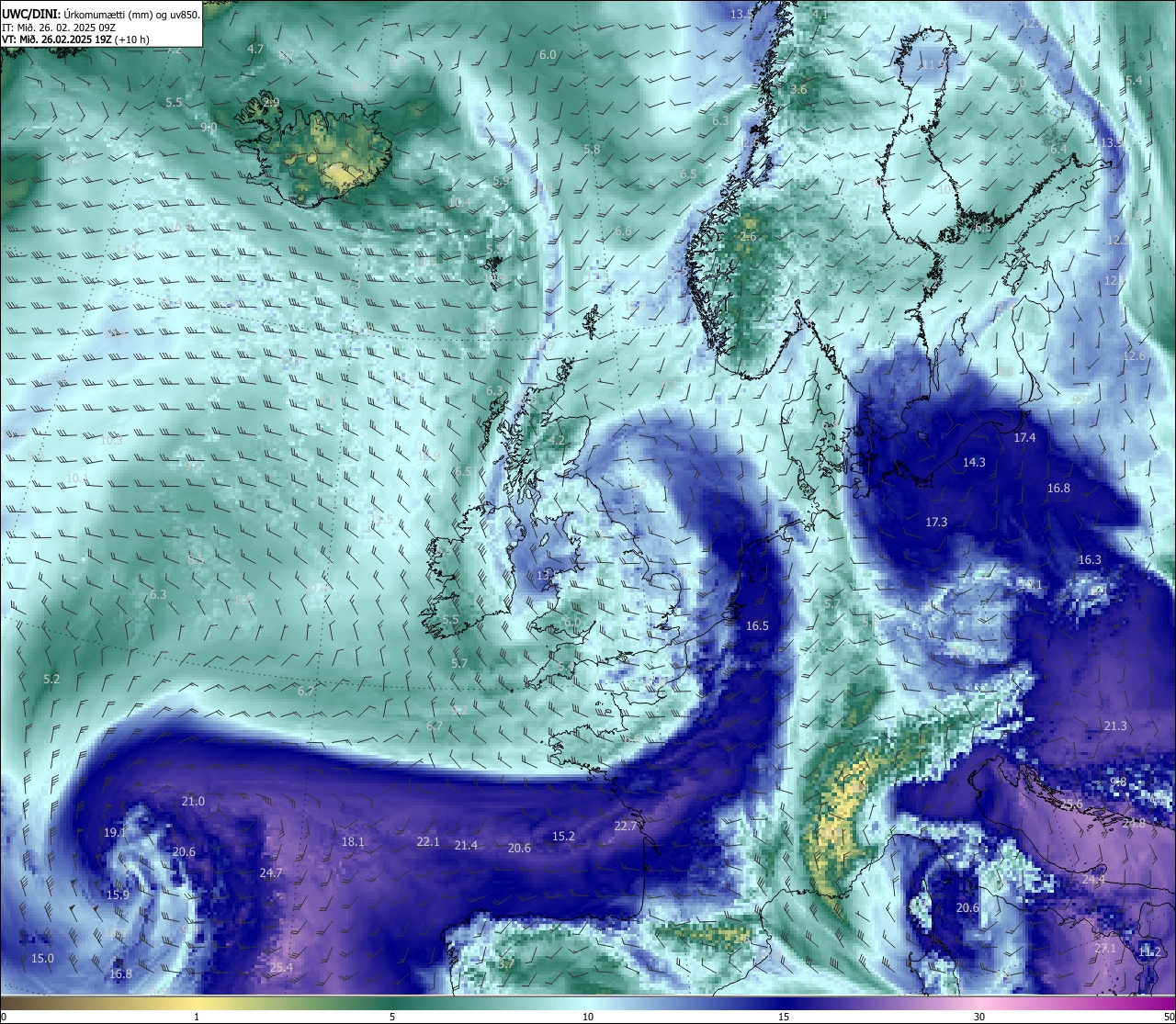The width and height of the screenshot is (1176, 1024).
Task: Click the map value 6.4 over Finland
Action: (1059, 149)
